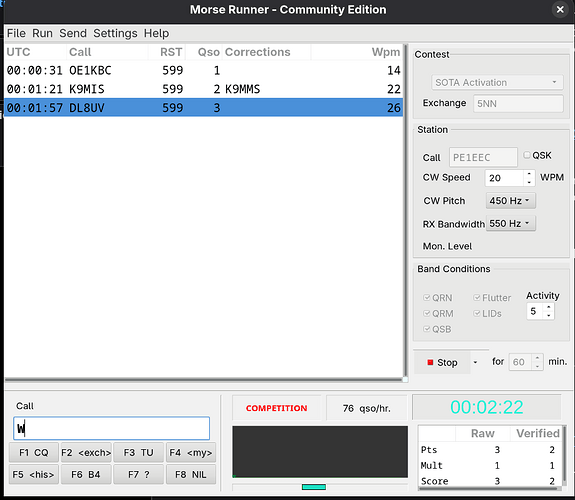
Task: Increase CW Speed with the up arrow
Action: point(529,174)
